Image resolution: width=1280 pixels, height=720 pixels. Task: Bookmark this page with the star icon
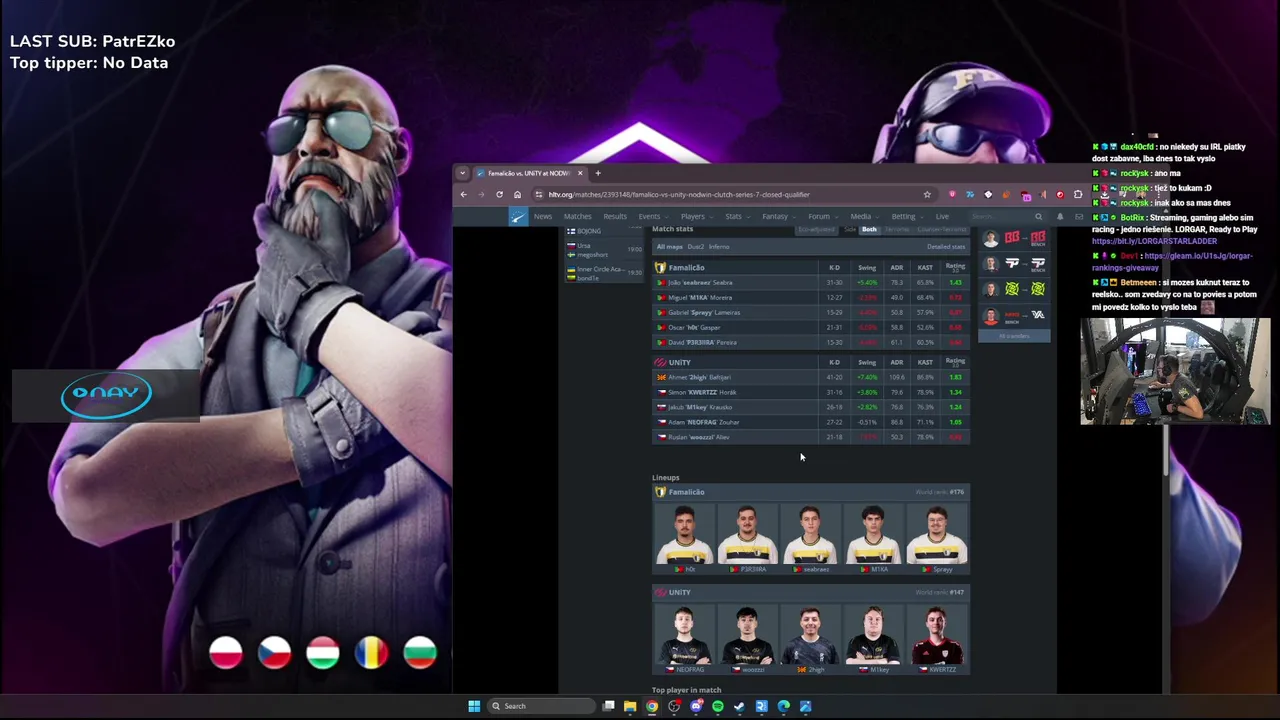point(927,194)
